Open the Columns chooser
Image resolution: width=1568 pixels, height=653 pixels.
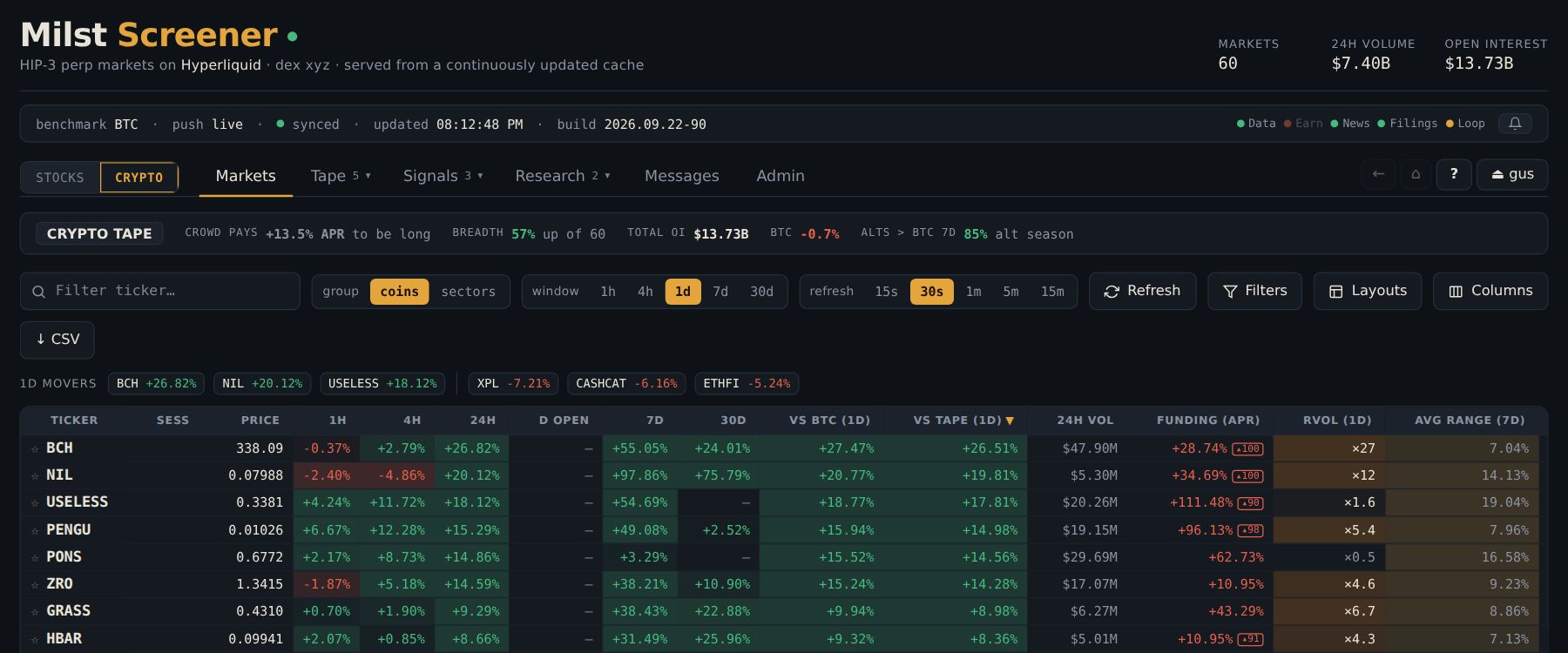click(x=1490, y=291)
